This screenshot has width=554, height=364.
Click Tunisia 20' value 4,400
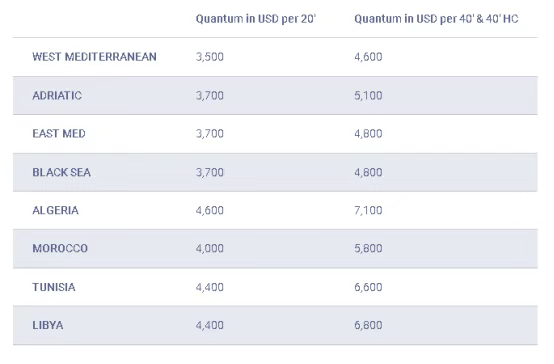pos(210,287)
